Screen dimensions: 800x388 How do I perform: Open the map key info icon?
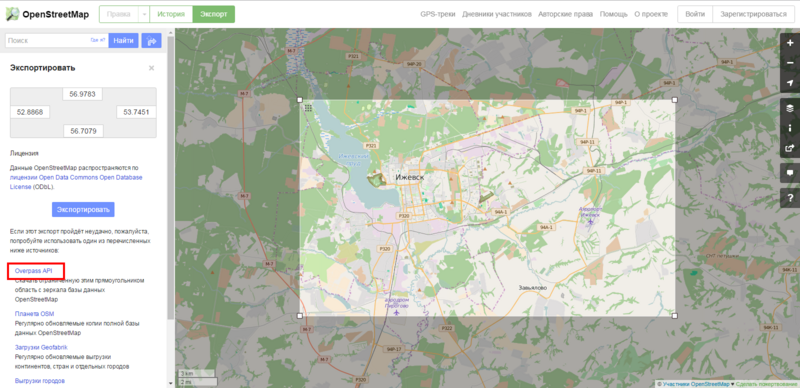(790, 128)
